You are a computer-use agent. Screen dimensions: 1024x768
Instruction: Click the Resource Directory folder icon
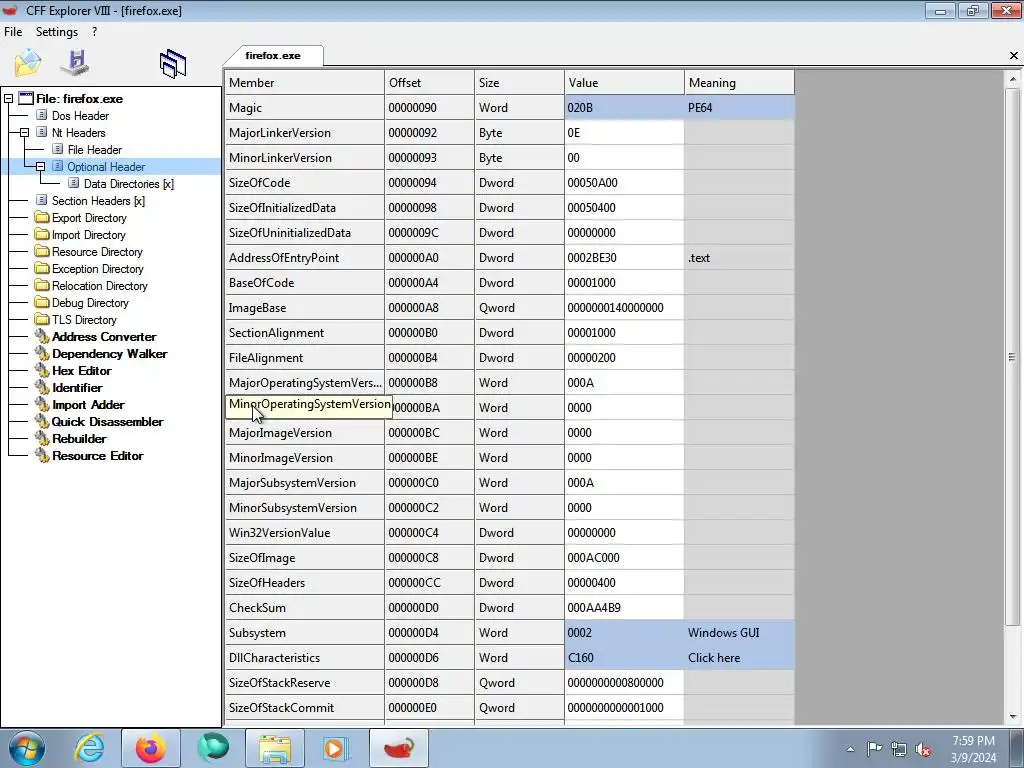click(x=42, y=251)
